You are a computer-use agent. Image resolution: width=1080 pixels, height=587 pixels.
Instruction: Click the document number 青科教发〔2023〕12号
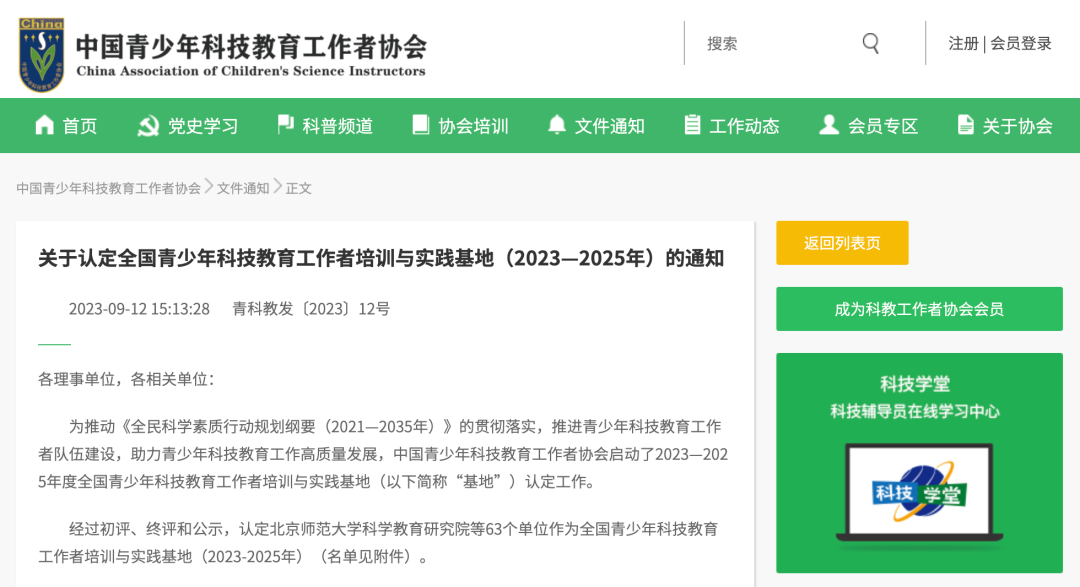point(311,309)
